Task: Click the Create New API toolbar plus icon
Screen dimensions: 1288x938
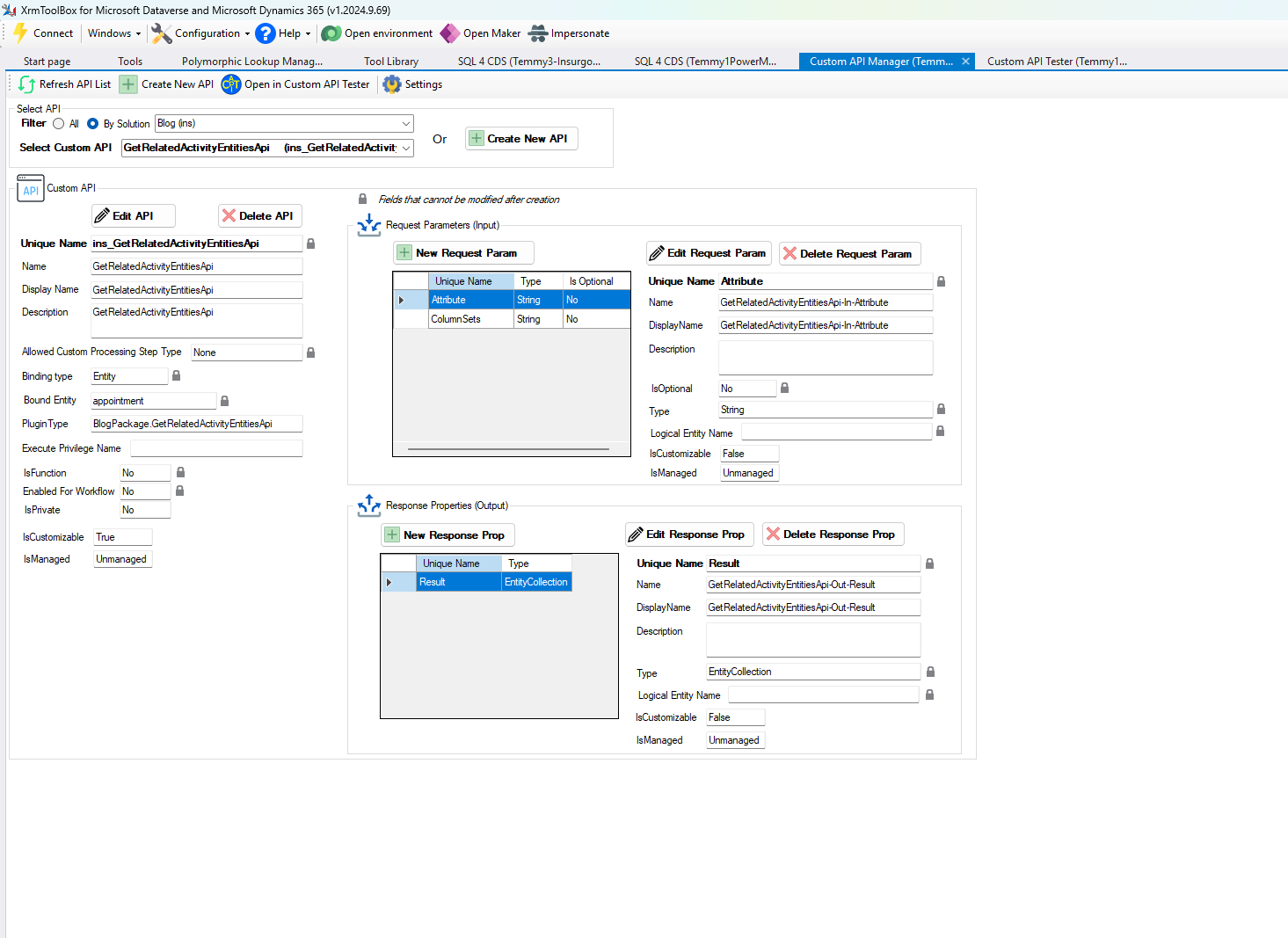Action: click(128, 84)
